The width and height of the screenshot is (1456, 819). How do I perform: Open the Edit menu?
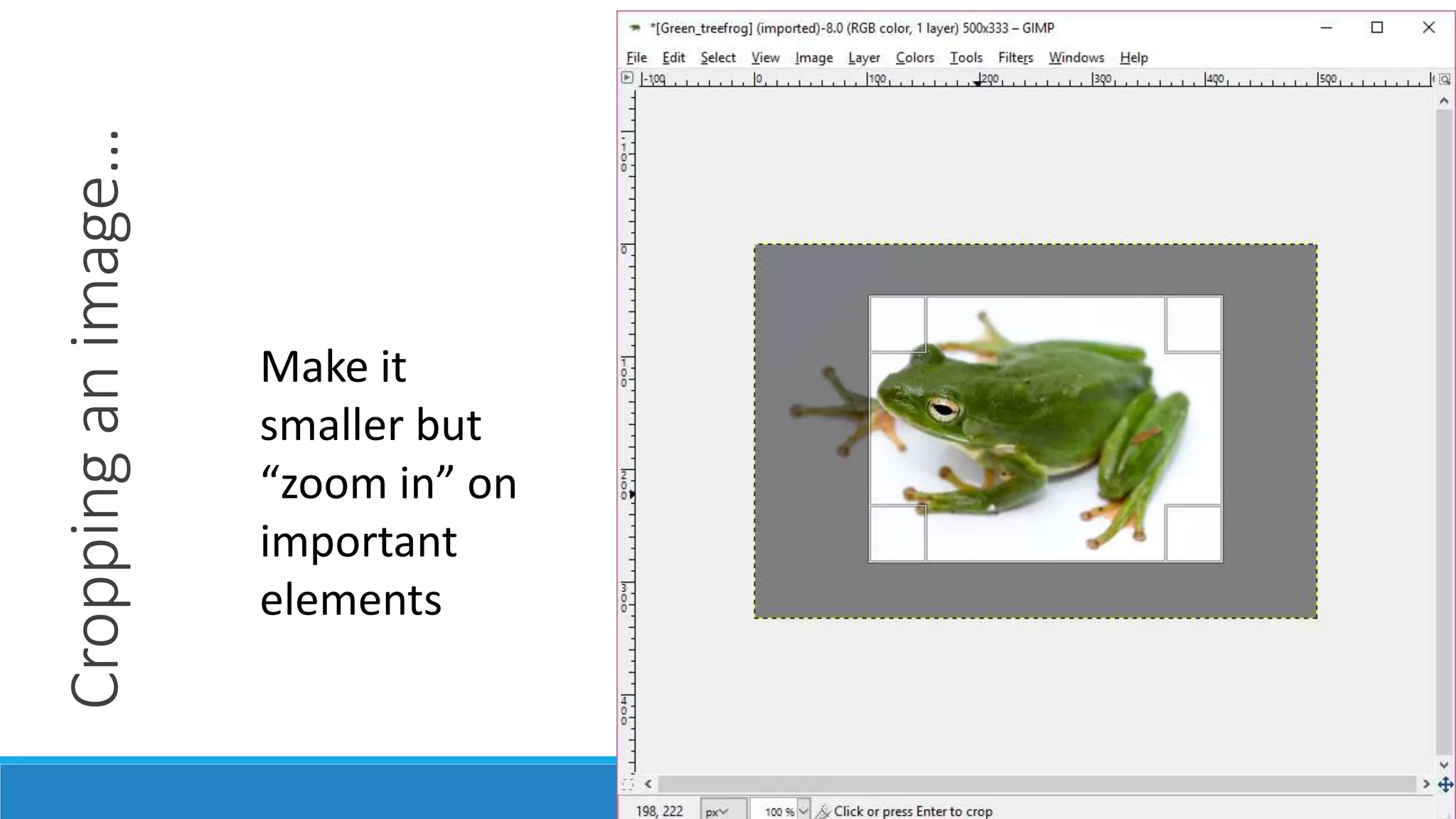click(673, 58)
